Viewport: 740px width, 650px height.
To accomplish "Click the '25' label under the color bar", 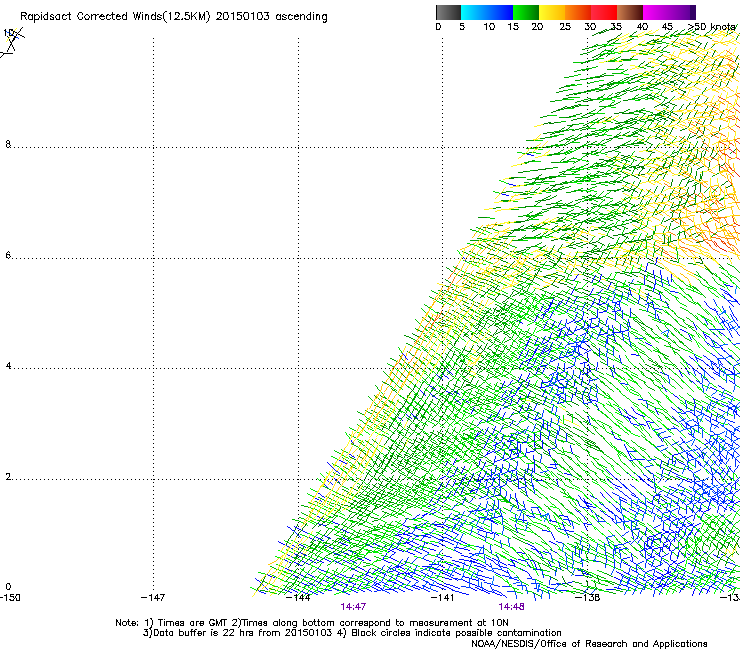I will 565,27.
